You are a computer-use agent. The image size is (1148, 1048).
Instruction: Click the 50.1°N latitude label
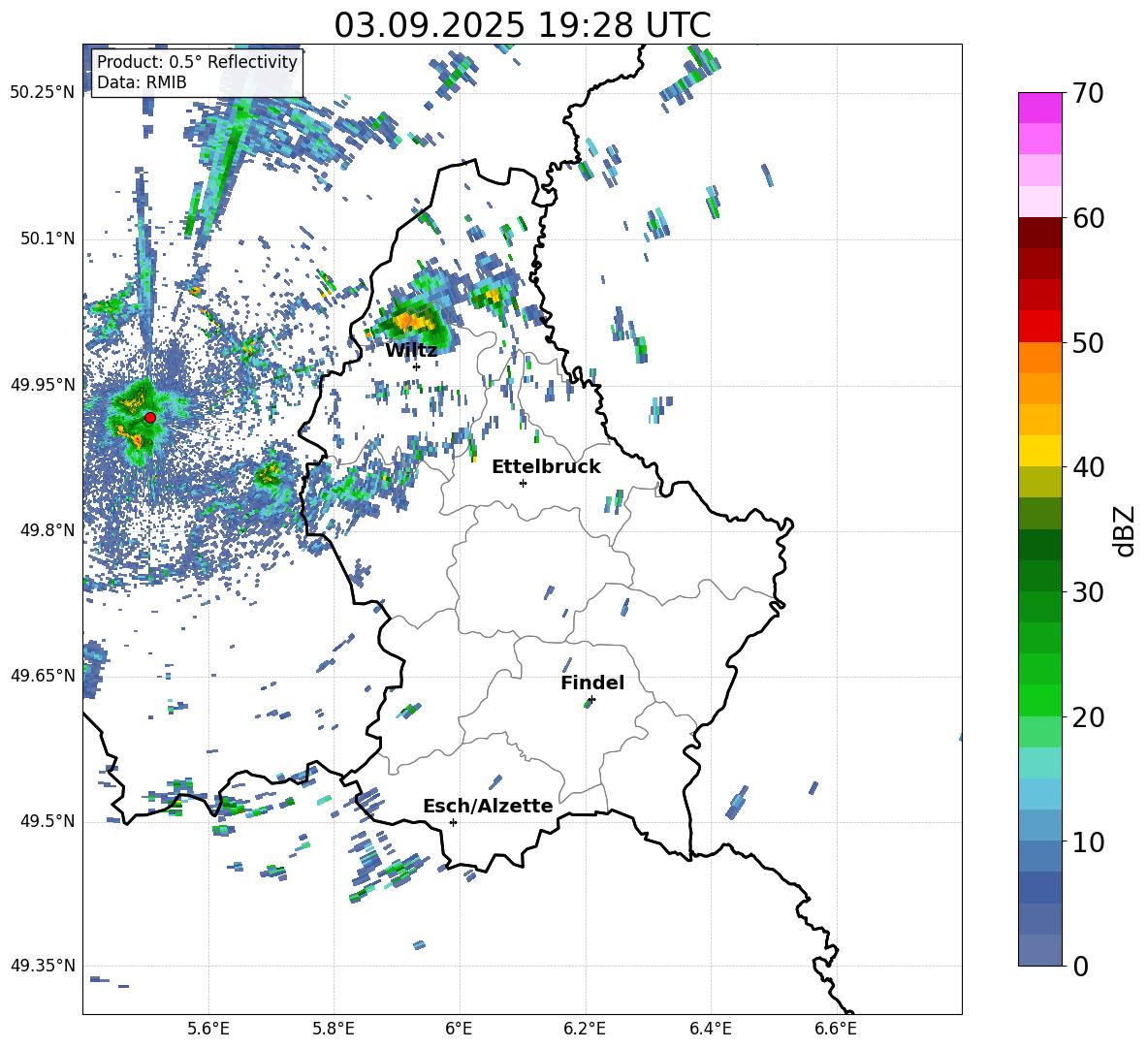click(47, 239)
